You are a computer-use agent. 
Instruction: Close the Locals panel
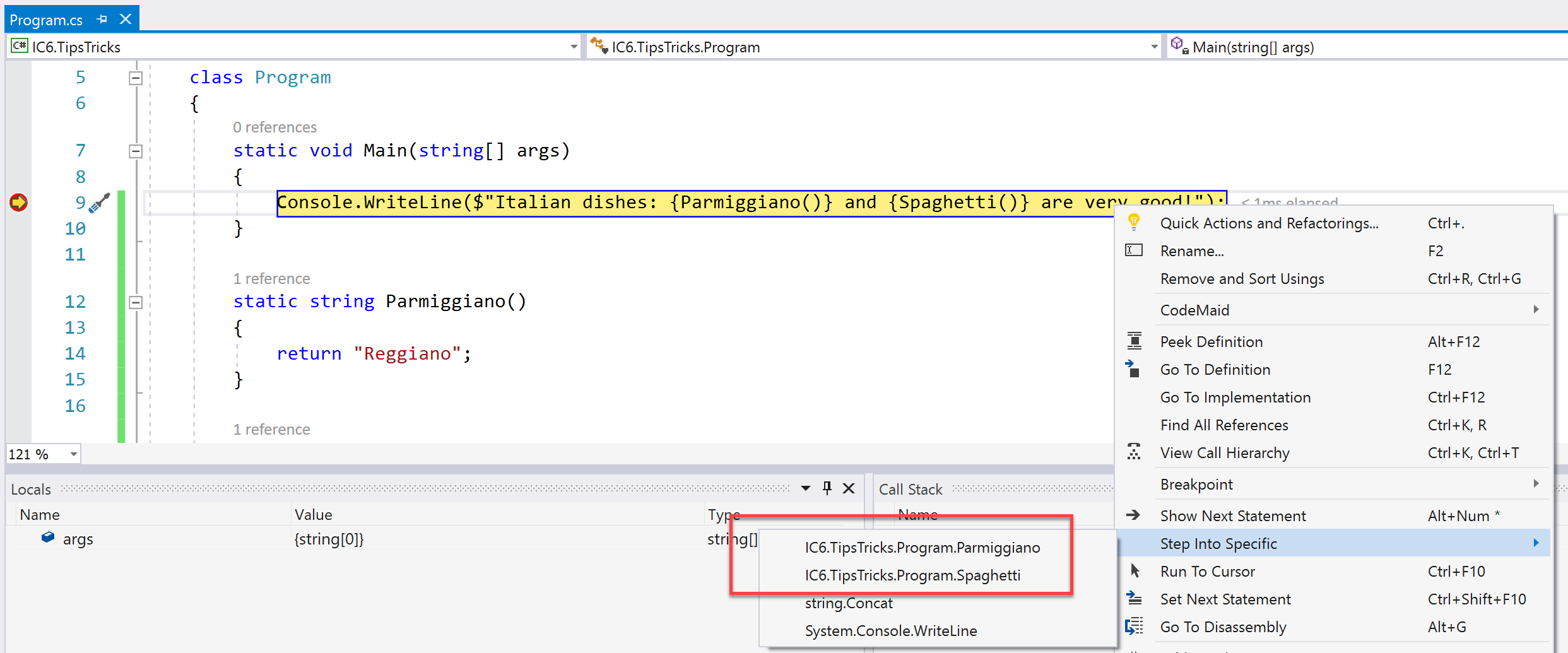849,488
